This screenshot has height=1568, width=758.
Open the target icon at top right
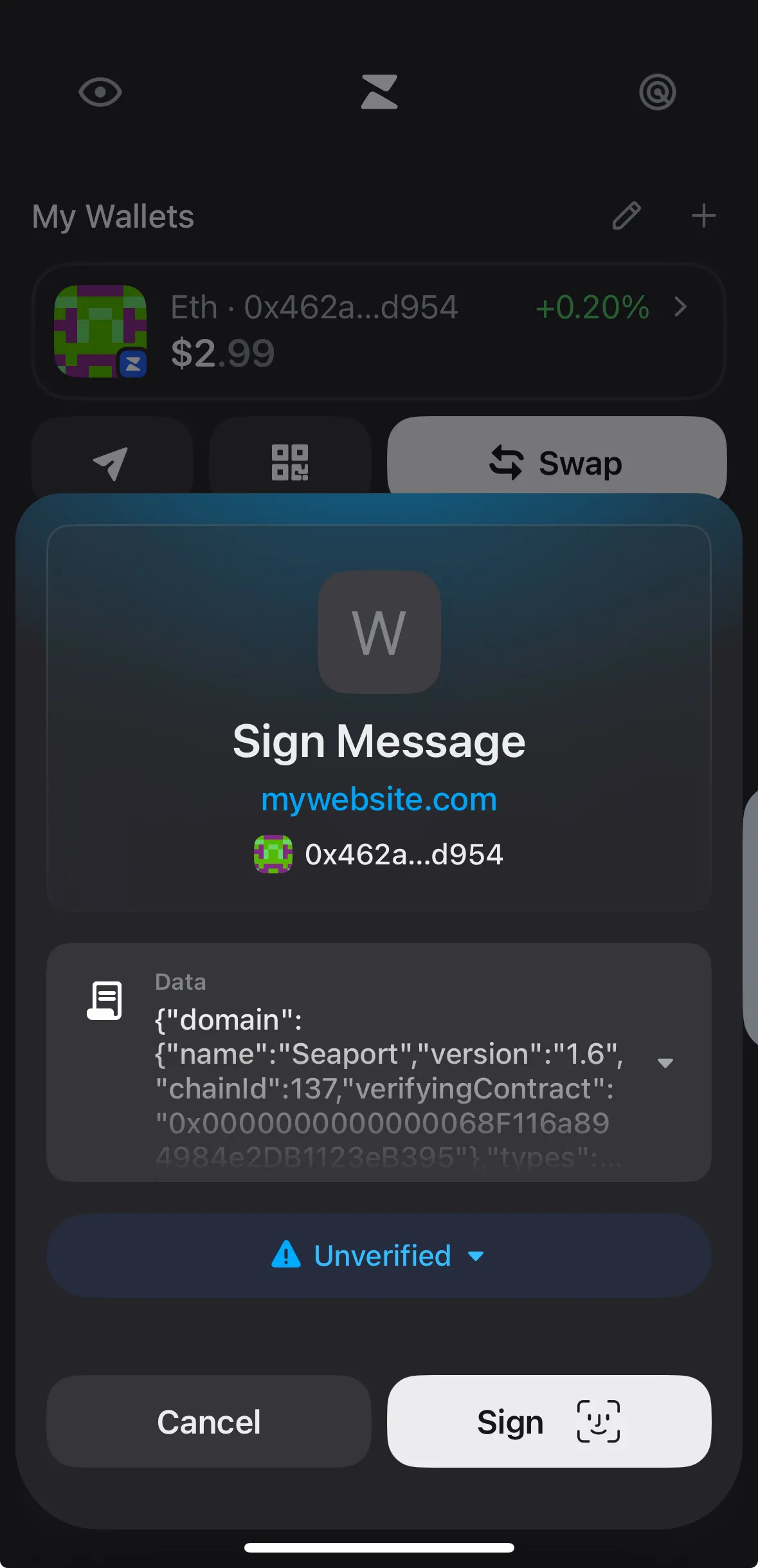click(x=658, y=92)
